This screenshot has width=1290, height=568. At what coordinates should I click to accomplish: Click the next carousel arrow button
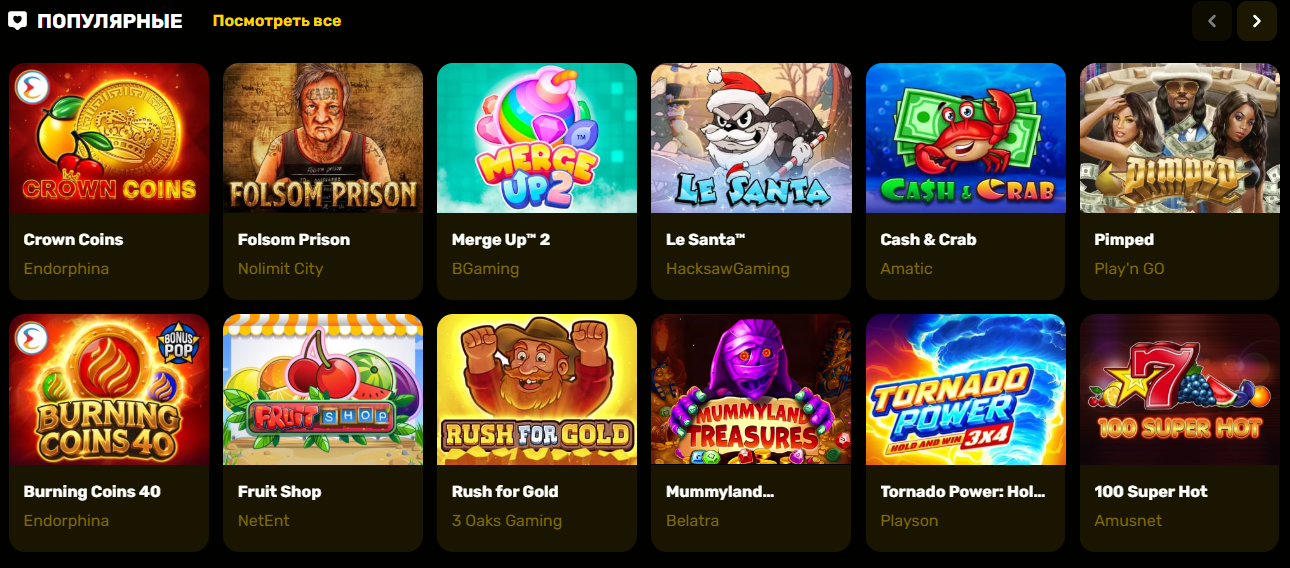click(1256, 21)
